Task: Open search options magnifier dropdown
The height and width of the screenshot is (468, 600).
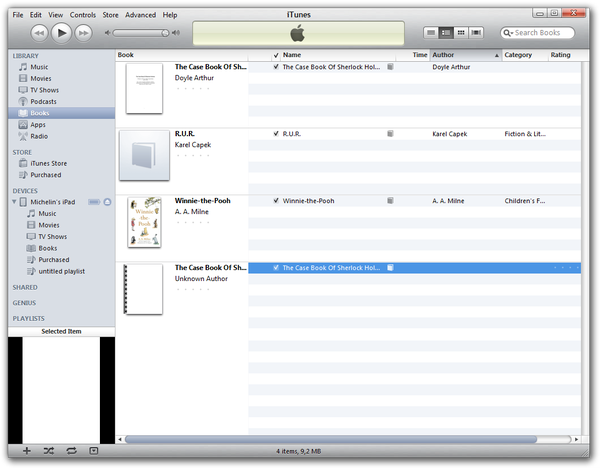Action: [508, 33]
